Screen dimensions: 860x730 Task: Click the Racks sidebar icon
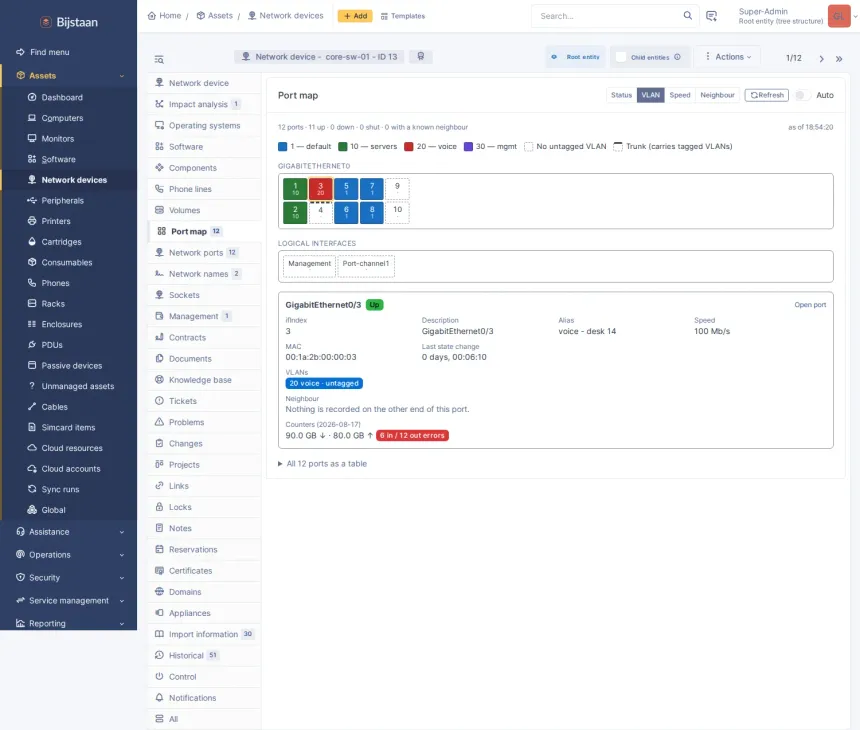pyautogui.click(x=32, y=303)
